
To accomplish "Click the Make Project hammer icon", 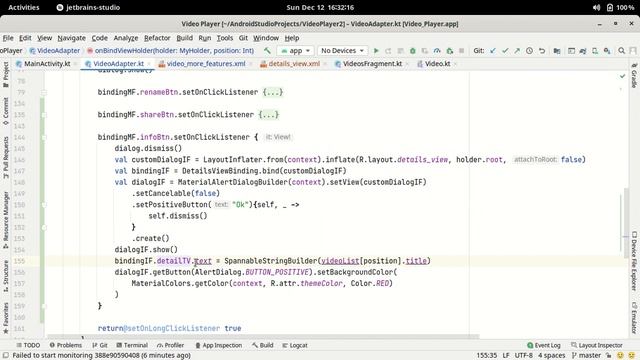I will [267, 51].
